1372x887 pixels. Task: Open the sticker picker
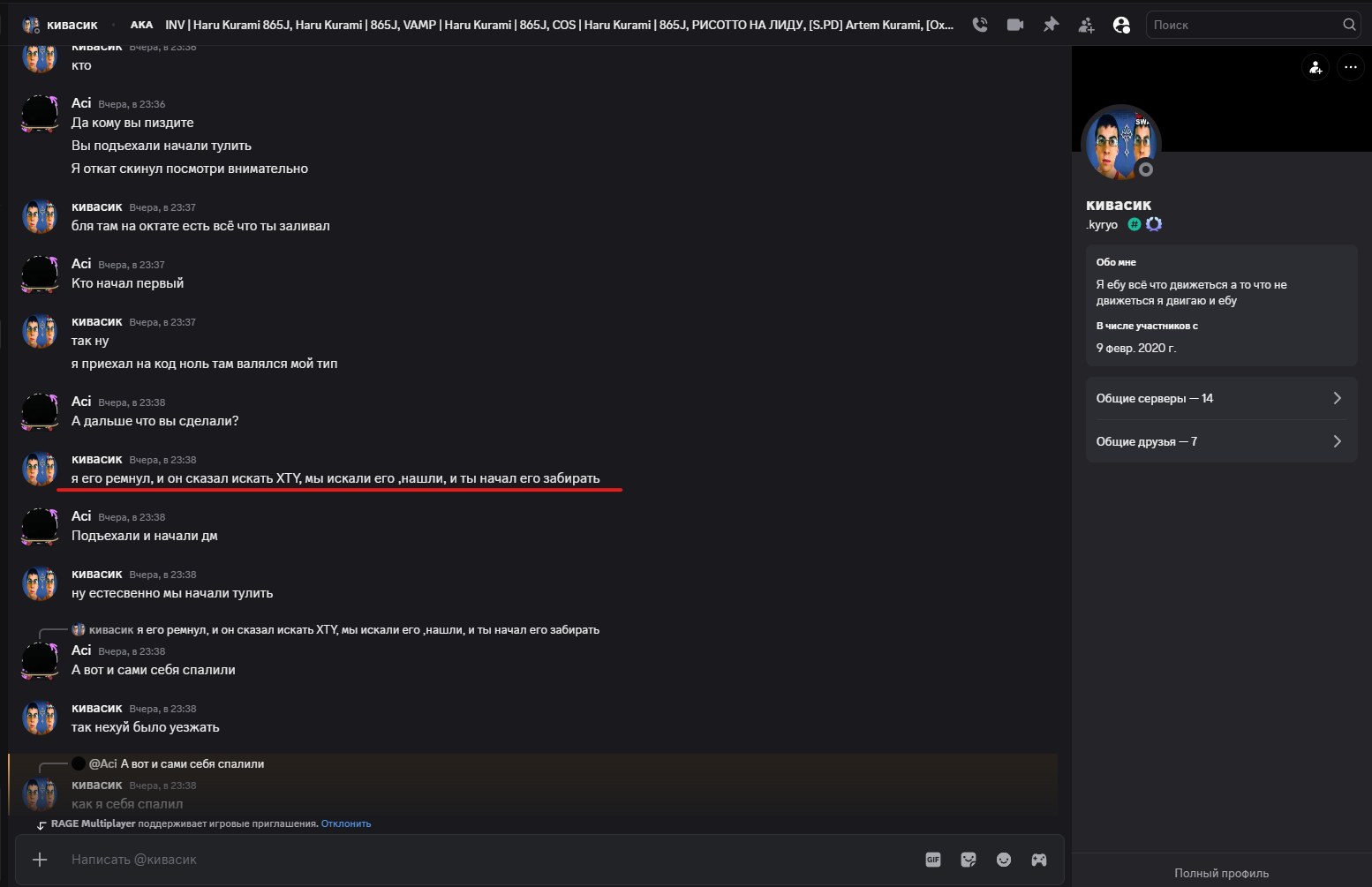click(x=969, y=860)
